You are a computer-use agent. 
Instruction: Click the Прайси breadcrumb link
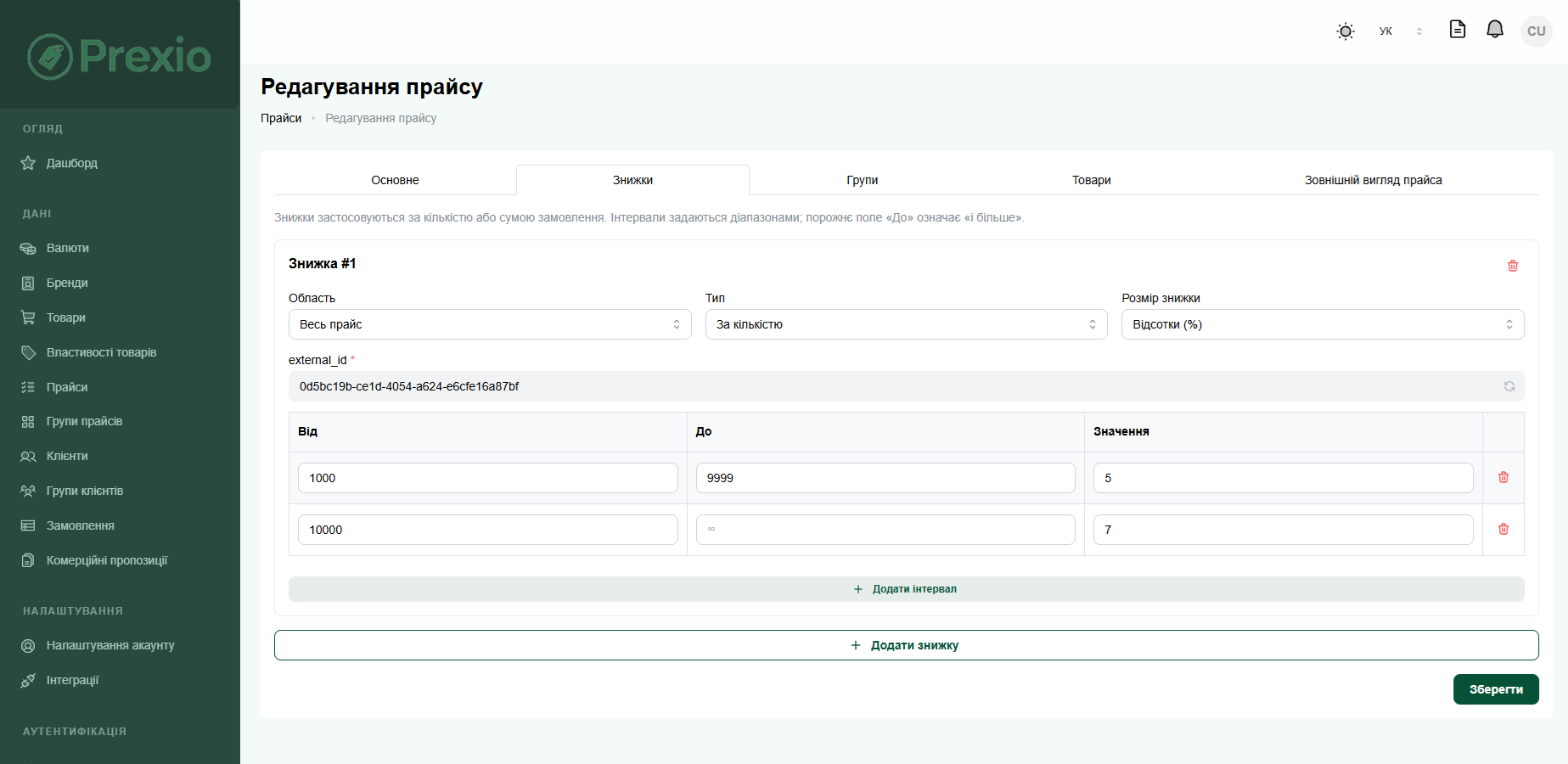281,118
